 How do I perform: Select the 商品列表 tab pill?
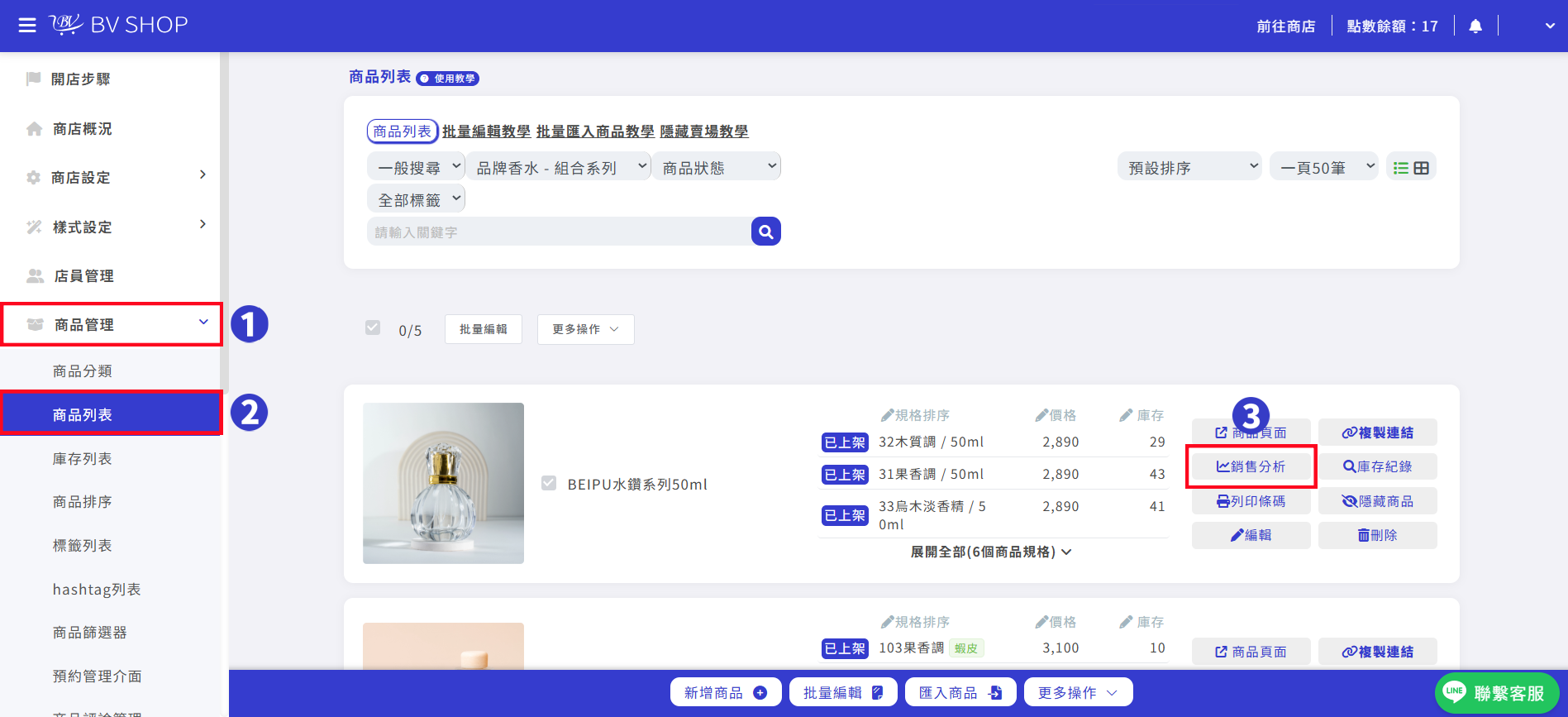coord(403,131)
